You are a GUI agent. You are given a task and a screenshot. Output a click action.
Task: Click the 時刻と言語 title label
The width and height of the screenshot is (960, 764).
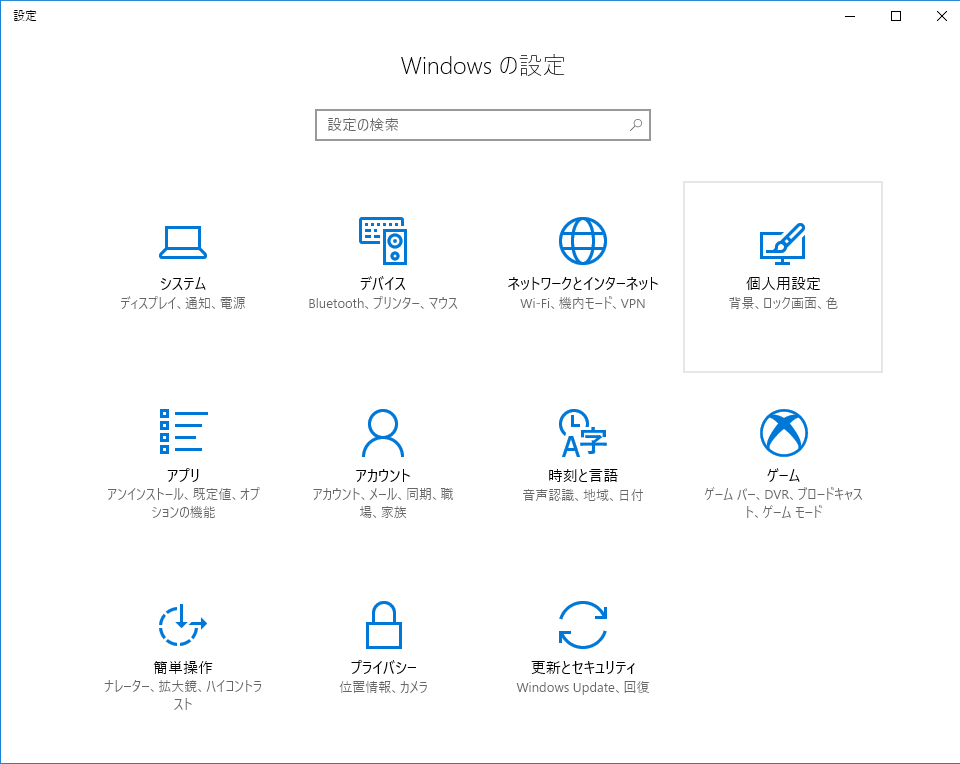(583, 475)
